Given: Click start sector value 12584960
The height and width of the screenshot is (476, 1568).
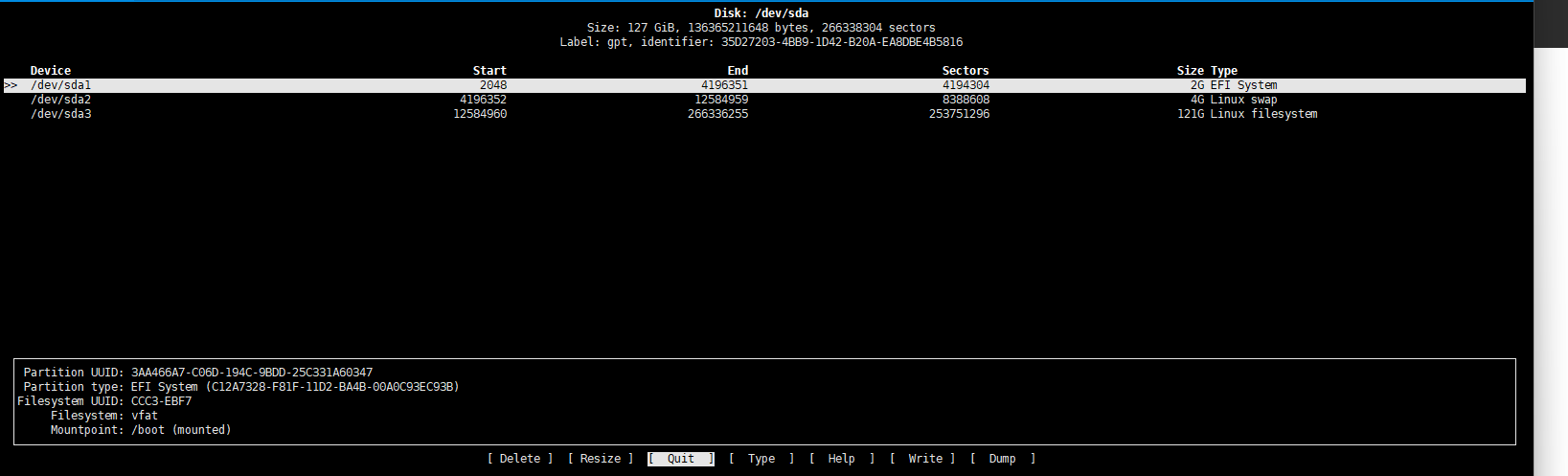Looking at the screenshot, I should coord(480,114).
